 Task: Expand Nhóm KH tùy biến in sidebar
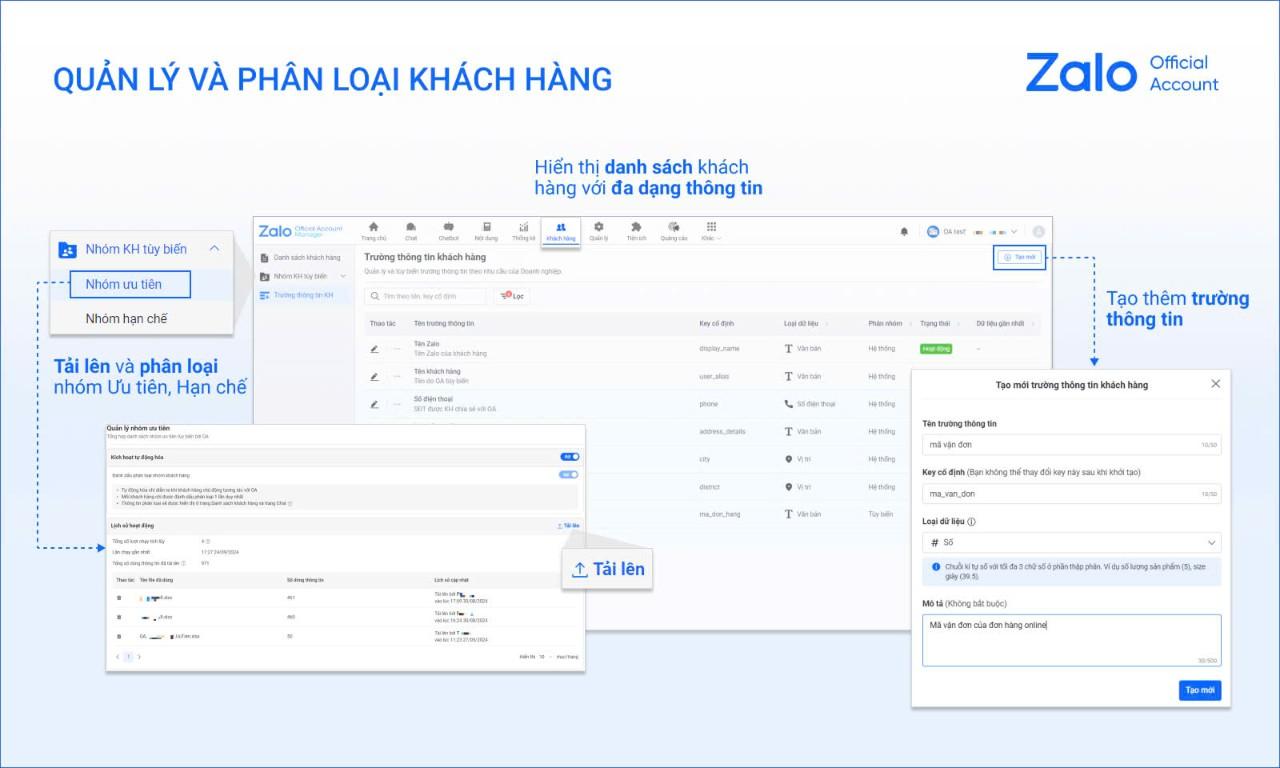(x=343, y=276)
